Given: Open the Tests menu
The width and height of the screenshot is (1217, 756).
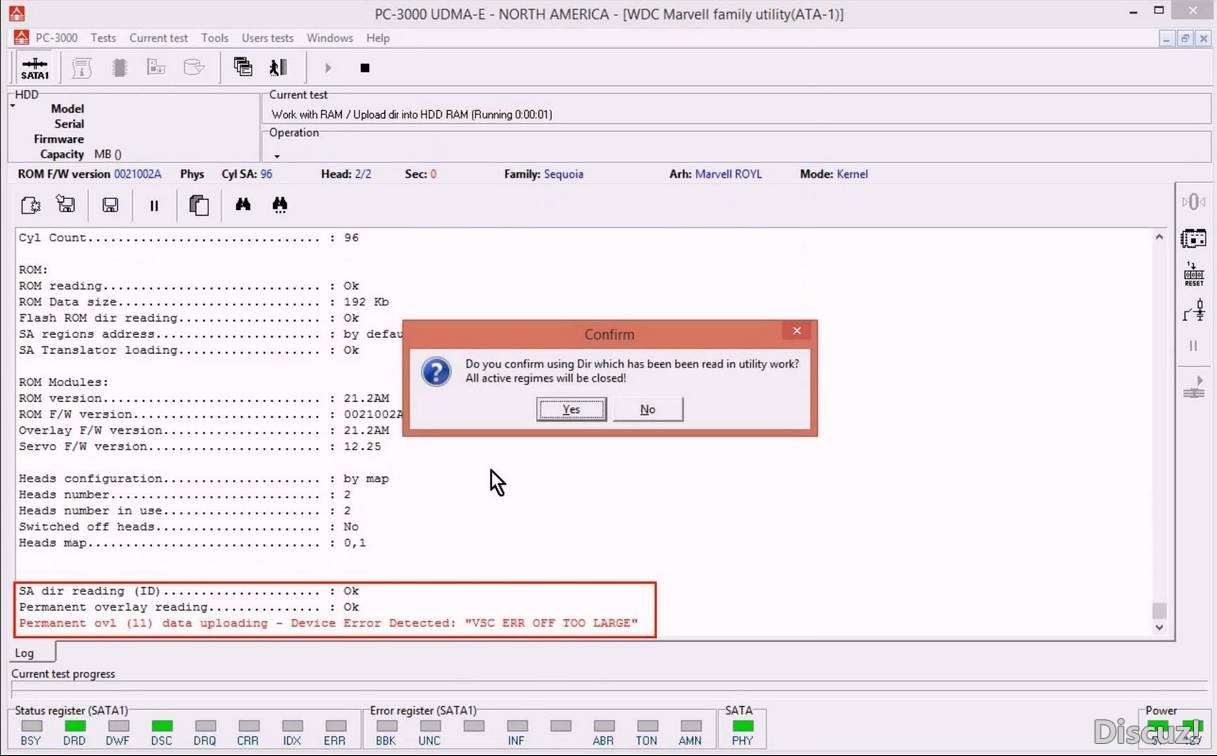Looking at the screenshot, I should tap(103, 38).
